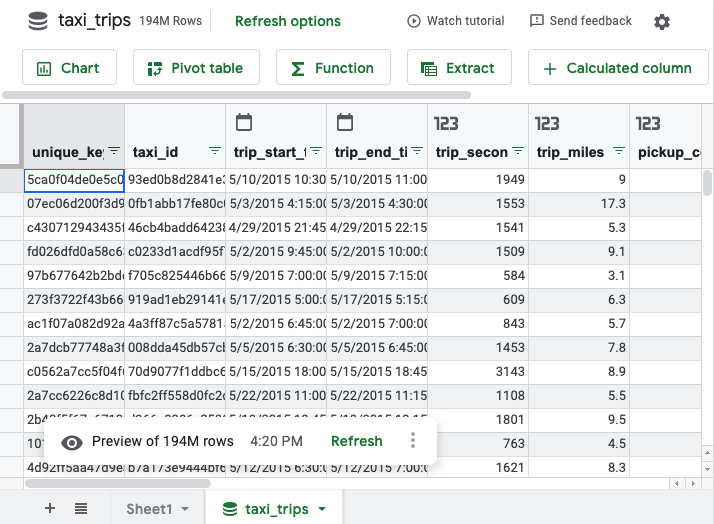Open filter for unique_key column
The height and width of the screenshot is (524, 714).
click(113, 151)
